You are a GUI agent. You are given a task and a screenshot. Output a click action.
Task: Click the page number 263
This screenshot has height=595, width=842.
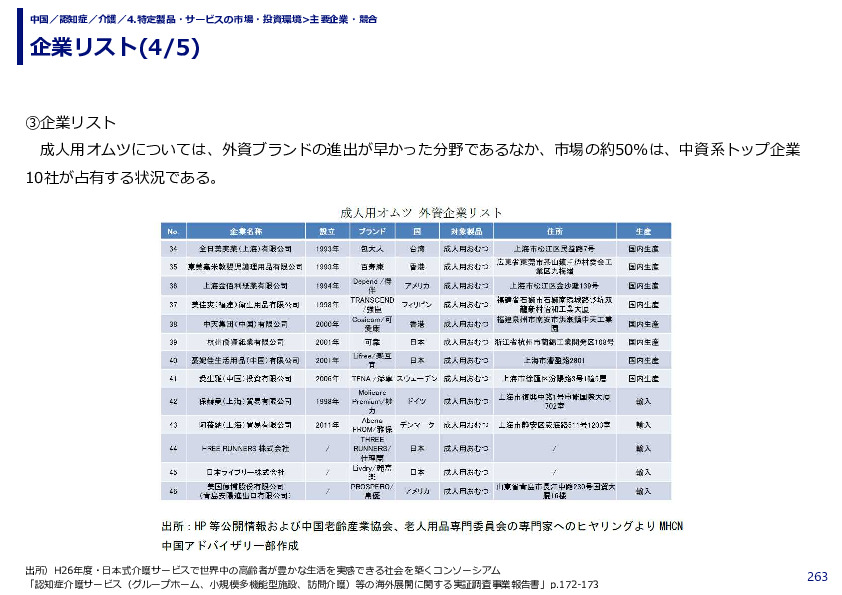(x=817, y=577)
